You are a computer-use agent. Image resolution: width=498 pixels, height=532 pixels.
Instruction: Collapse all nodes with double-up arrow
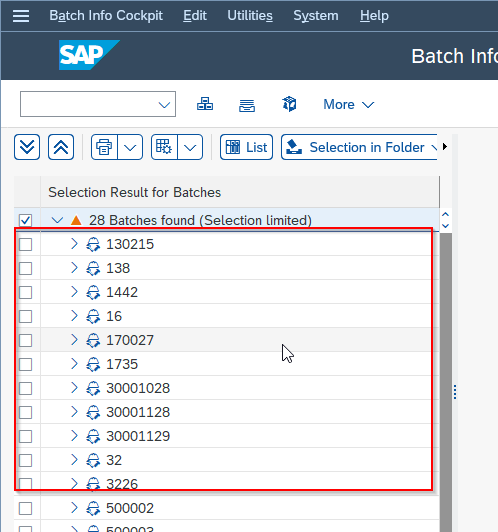[x=61, y=147]
